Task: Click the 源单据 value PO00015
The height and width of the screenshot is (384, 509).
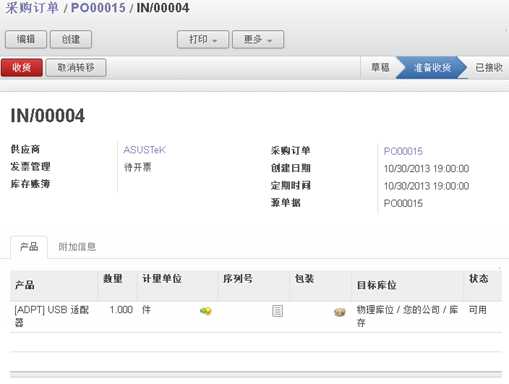Action: tap(403, 203)
